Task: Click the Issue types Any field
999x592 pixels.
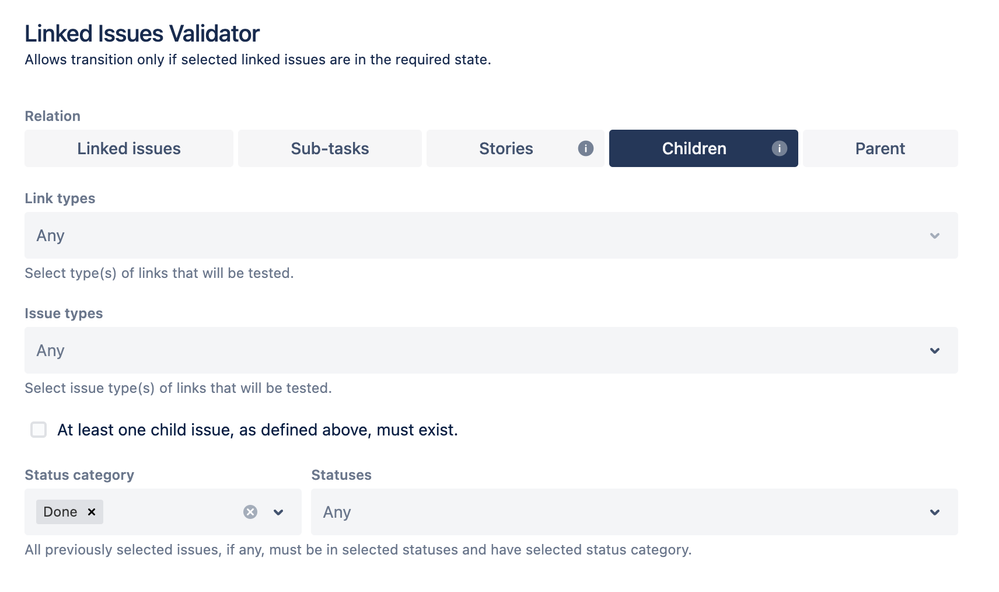Action: [x=491, y=350]
